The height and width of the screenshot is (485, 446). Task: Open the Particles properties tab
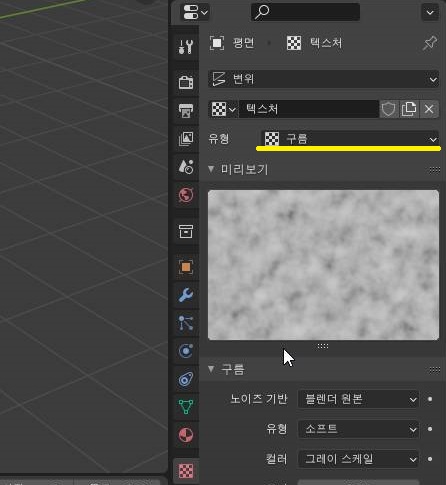click(x=186, y=323)
